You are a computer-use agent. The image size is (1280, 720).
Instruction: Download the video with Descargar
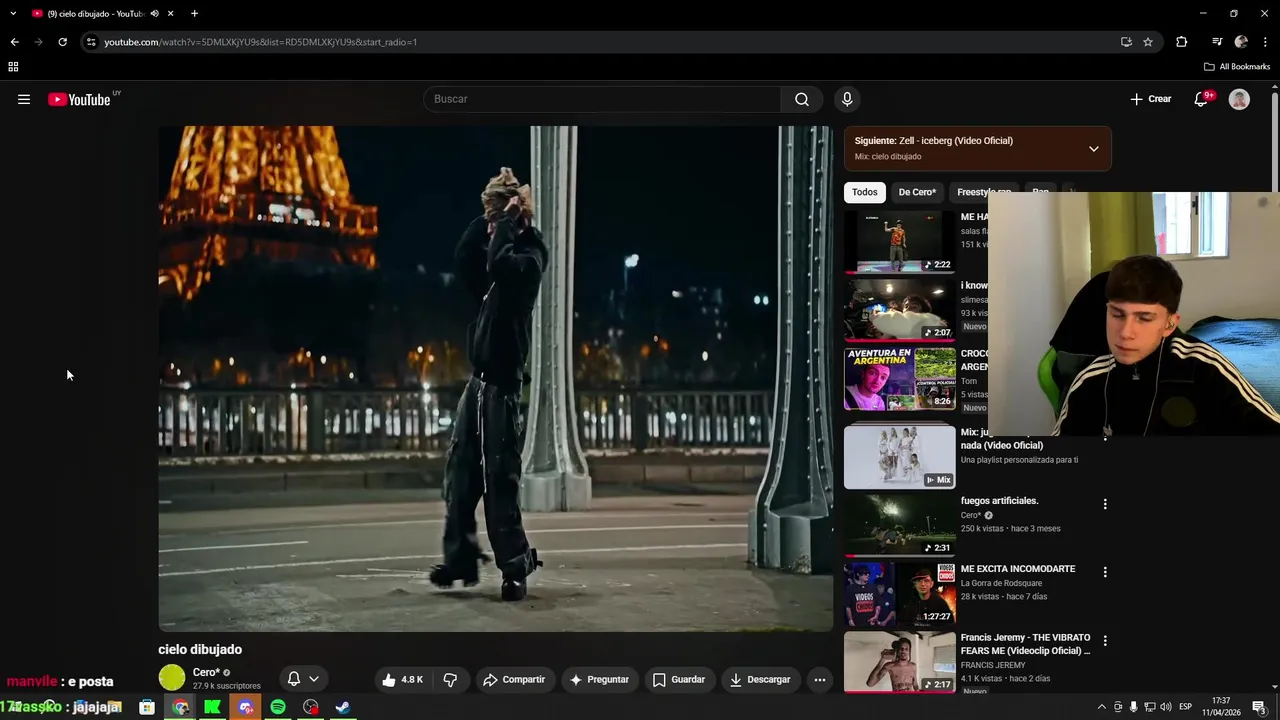click(x=760, y=679)
